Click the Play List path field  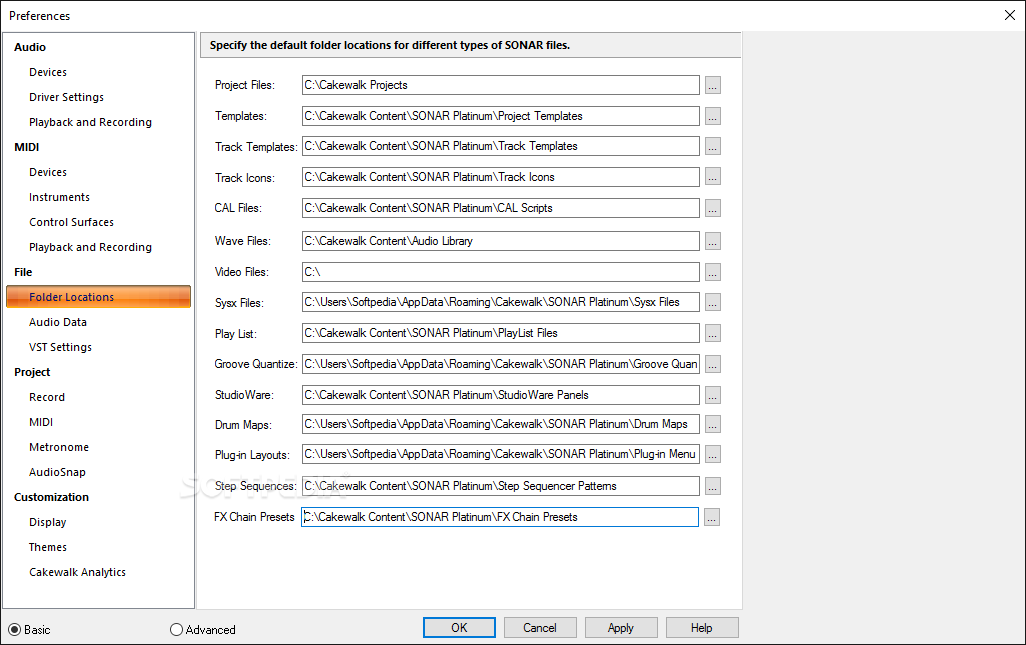(501, 333)
